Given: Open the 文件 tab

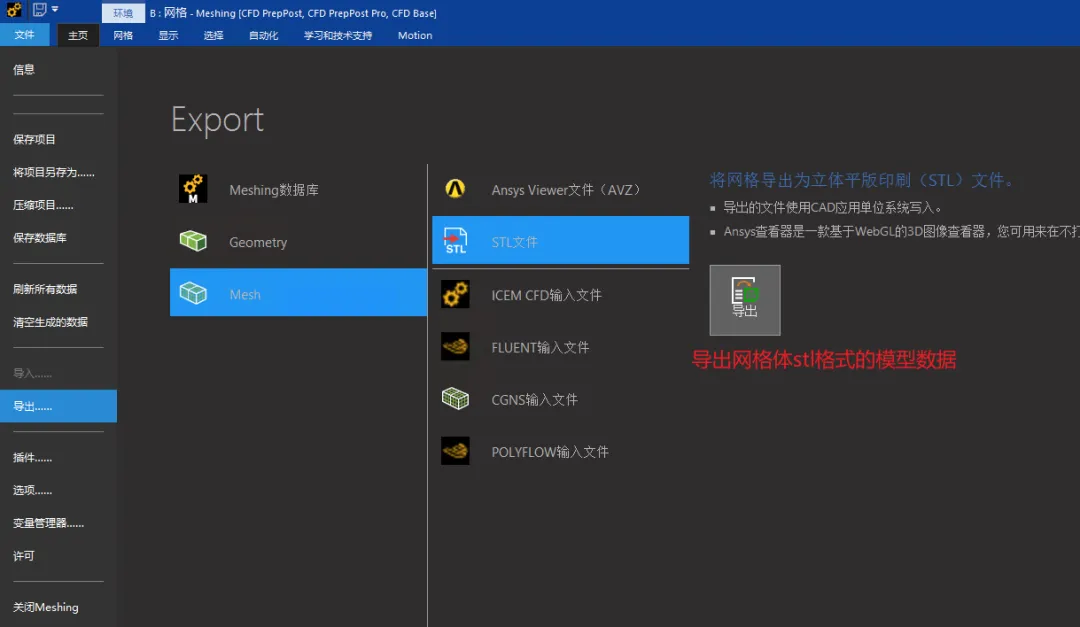Looking at the screenshot, I should pyautogui.click(x=24, y=35).
